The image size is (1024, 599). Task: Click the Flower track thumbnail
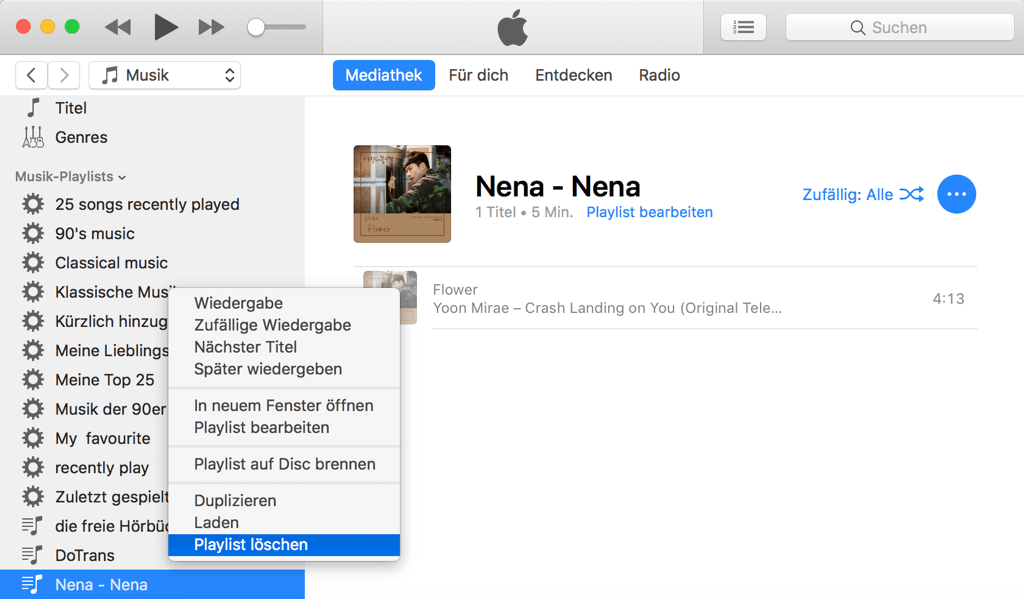(390, 298)
